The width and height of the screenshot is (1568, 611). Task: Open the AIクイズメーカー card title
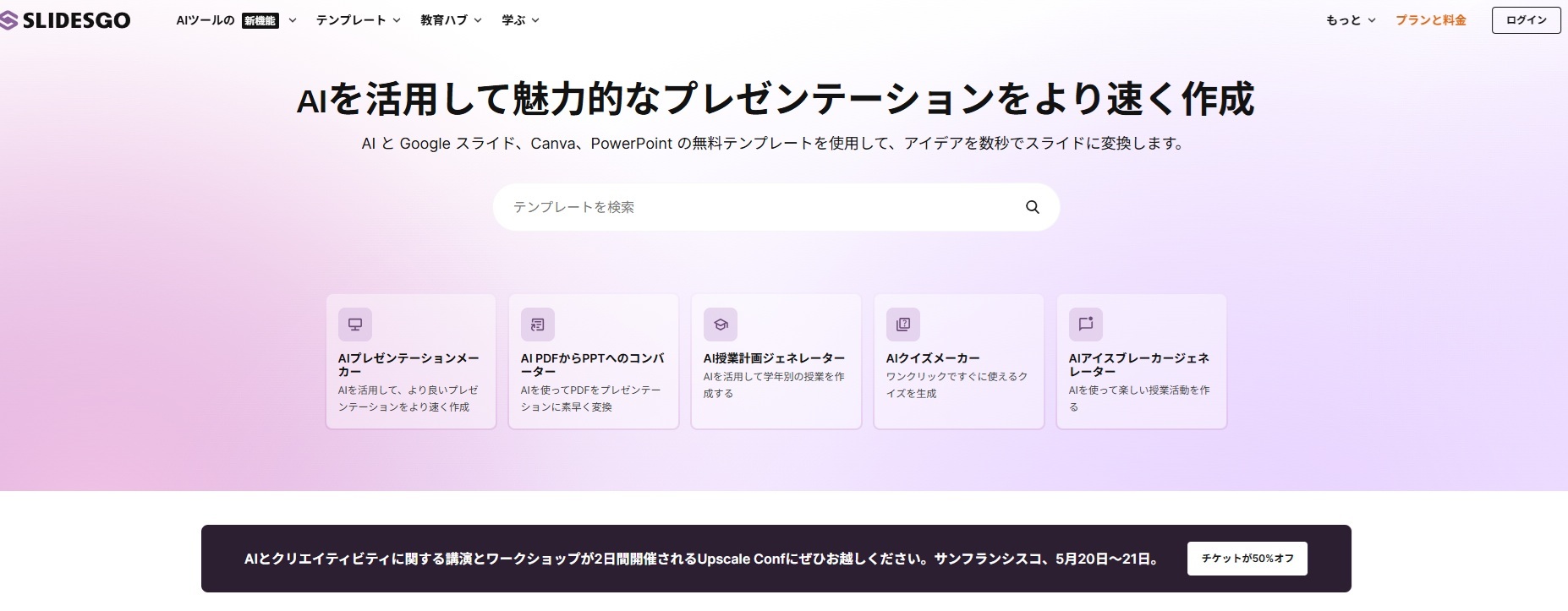point(933,358)
